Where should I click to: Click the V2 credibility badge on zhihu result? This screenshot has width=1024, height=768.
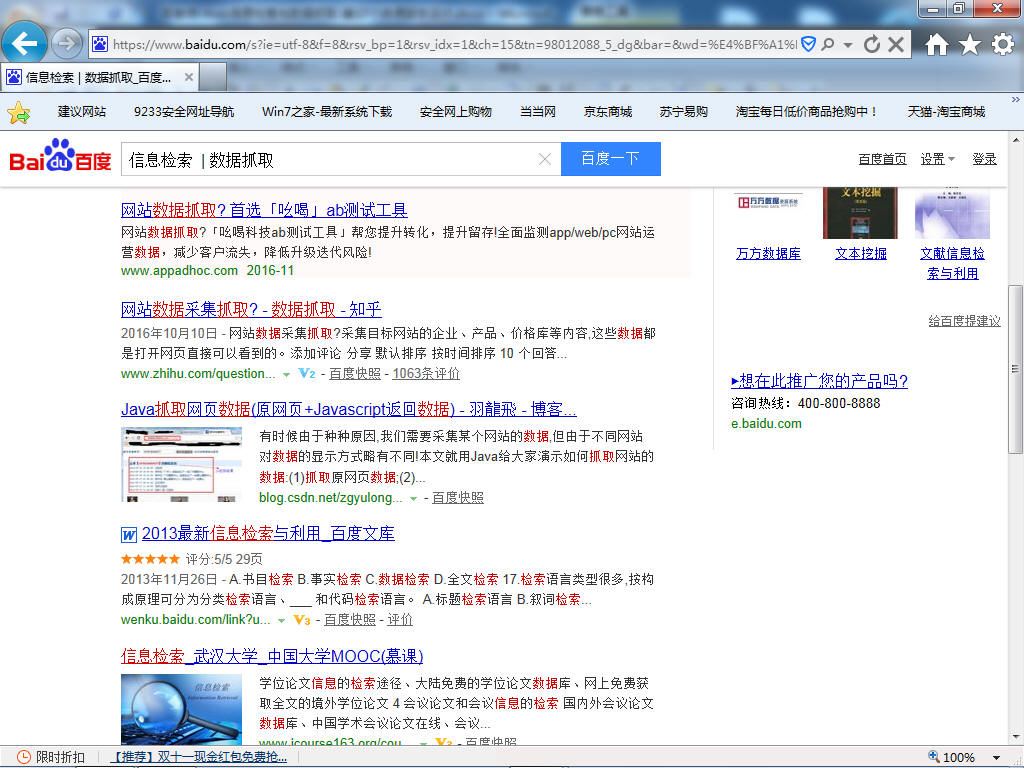(307, 374)
